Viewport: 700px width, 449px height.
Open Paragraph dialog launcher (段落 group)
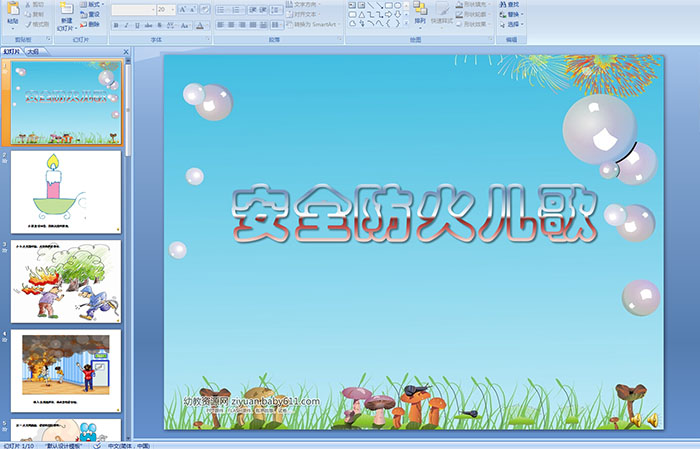(340, 39)
